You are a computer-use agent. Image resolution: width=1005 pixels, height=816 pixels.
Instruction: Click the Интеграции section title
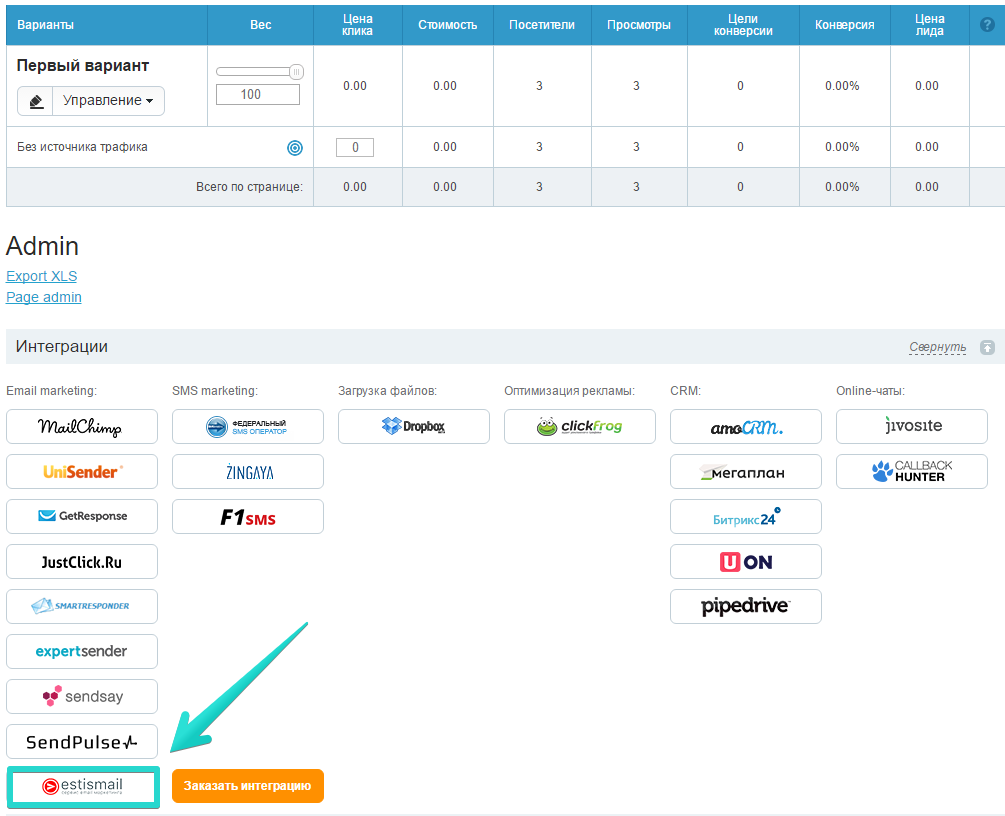coord(62,347)
